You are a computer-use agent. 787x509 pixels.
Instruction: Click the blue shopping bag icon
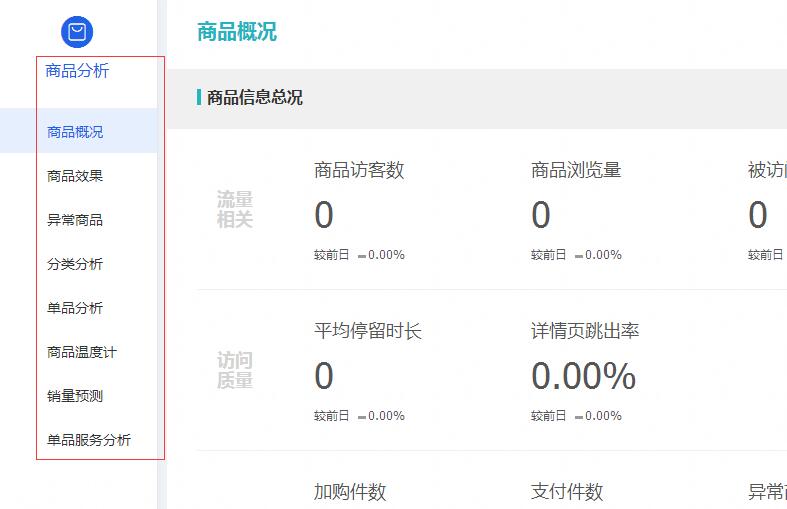(x=77, y=32)
